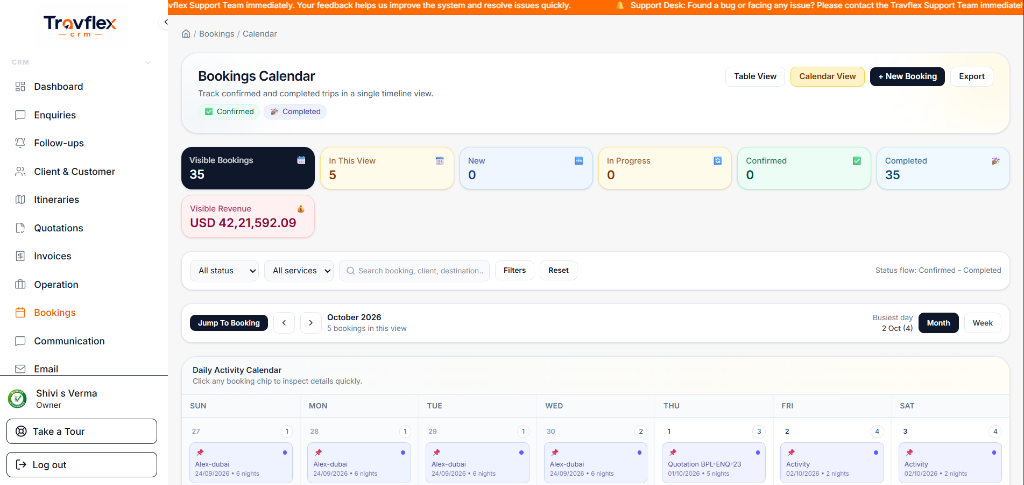Toggle the Completed status chip

coord(295,112)
